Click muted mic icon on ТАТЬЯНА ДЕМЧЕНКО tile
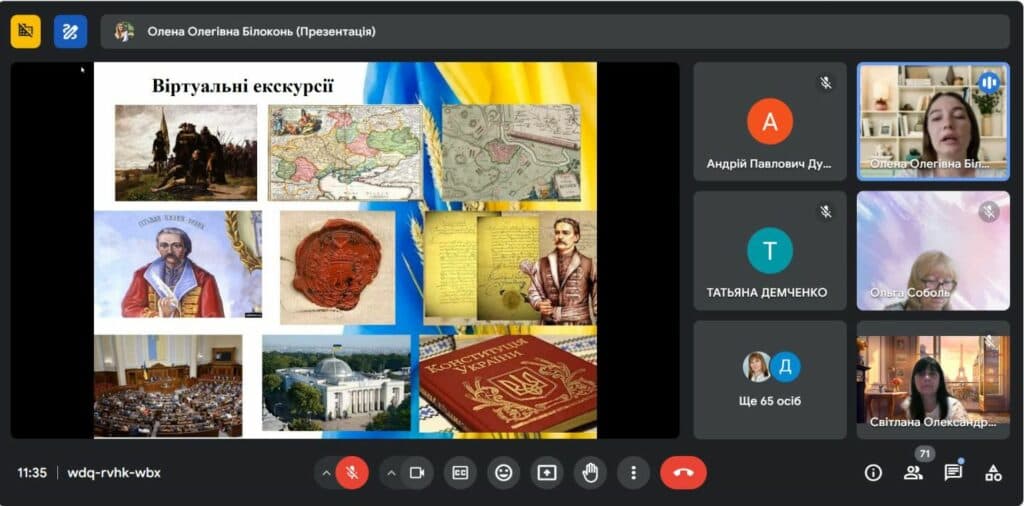This screenshot has height=506, width=1024. click(x=826, y=212)
